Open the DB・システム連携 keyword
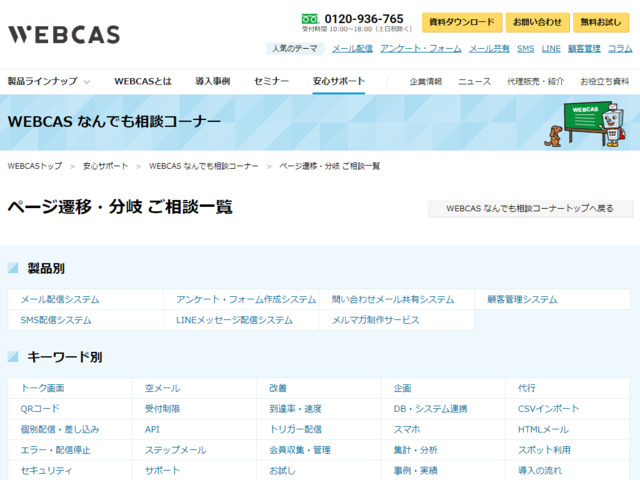The width and height of the screenshot is (640, 480). 431,409
